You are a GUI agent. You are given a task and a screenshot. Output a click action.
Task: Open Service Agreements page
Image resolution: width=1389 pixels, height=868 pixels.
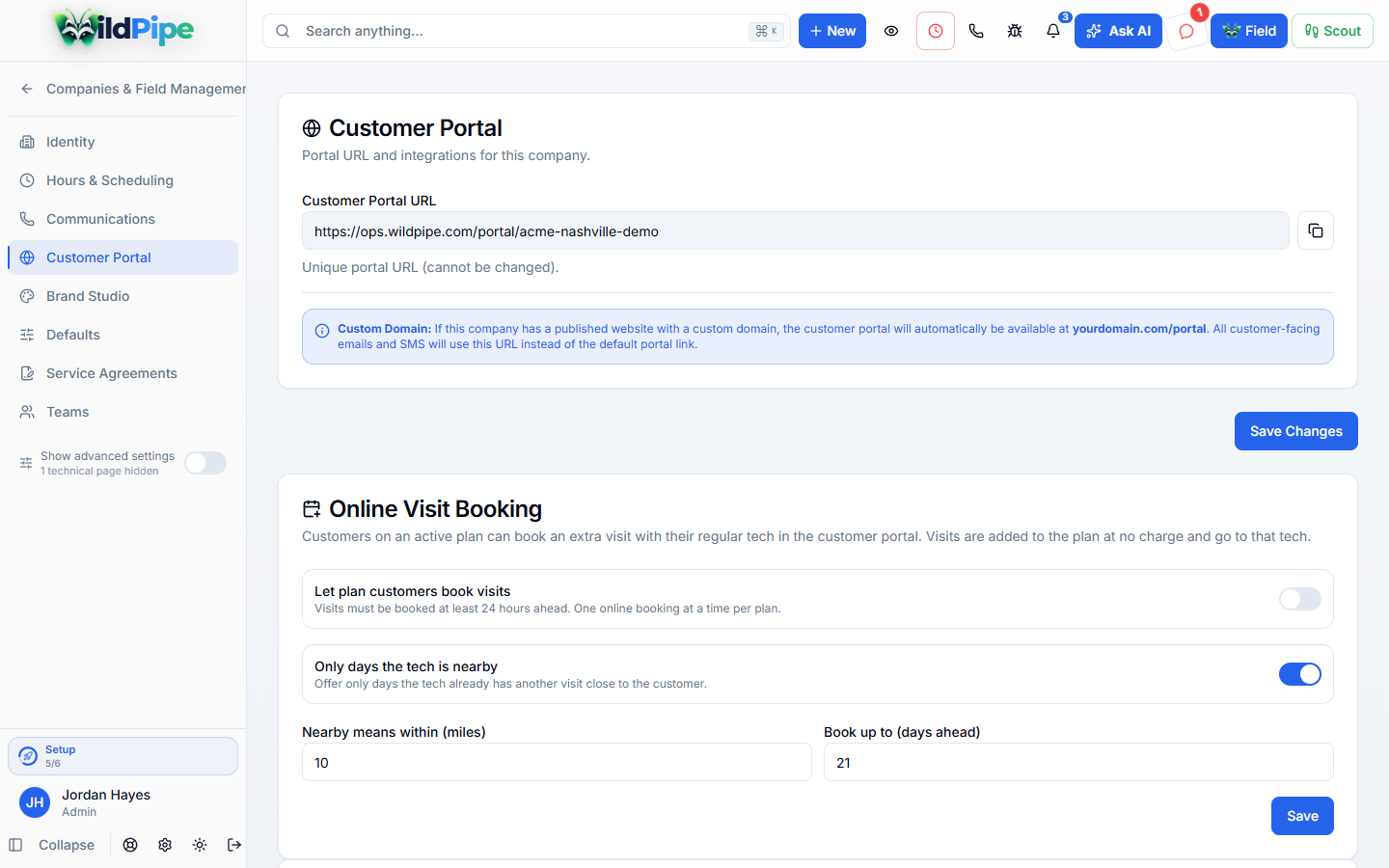pos(123,373)
